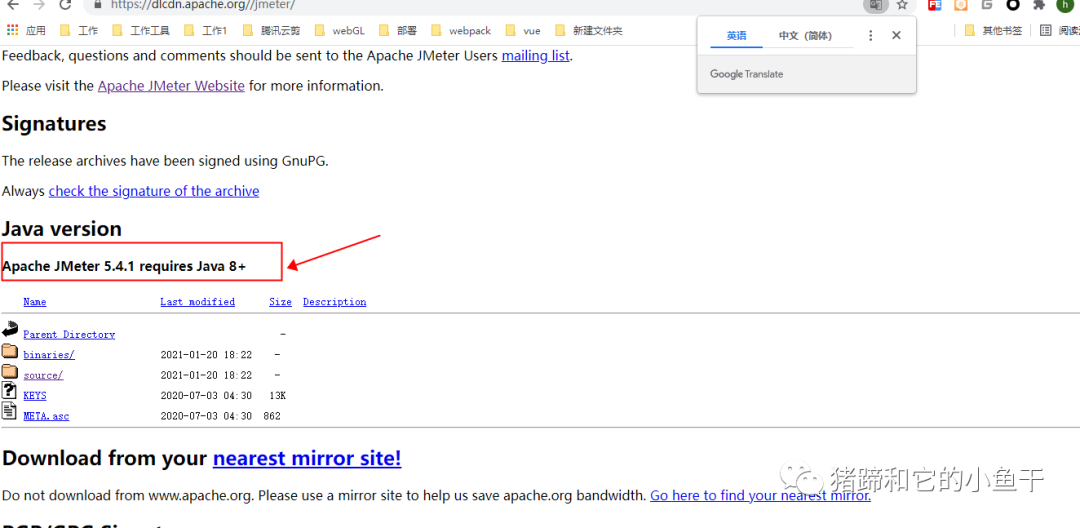The height and width of the screenshot is (528, 1080).
Task: Sort listing by Last modified column
Action: [198, 302]
